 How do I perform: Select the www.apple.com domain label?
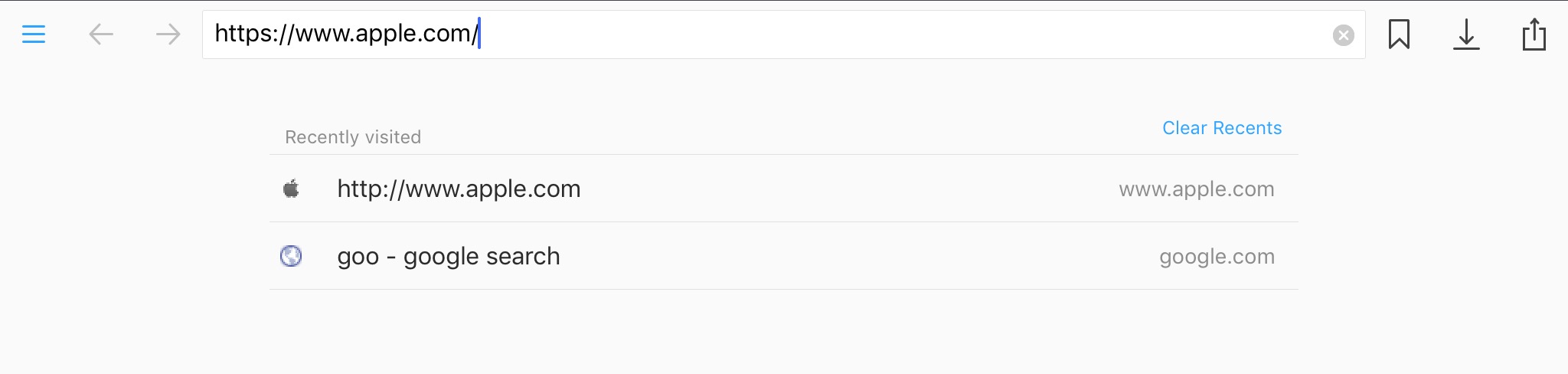click(x=1197, y=189)
